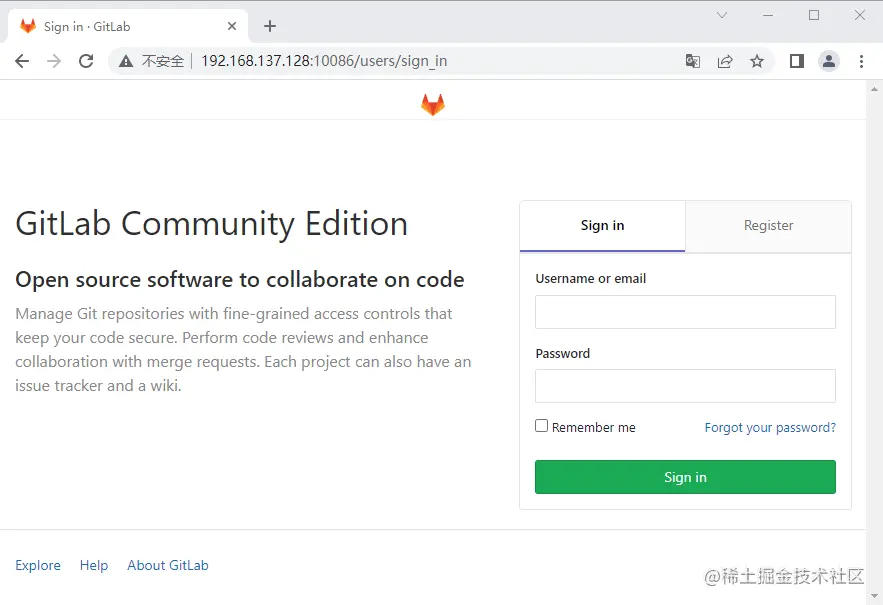This screenshot has height=605, width=883.
Task: Click the scrollbar down arrow
Action: pyautogui.click(x=874, y=596)
